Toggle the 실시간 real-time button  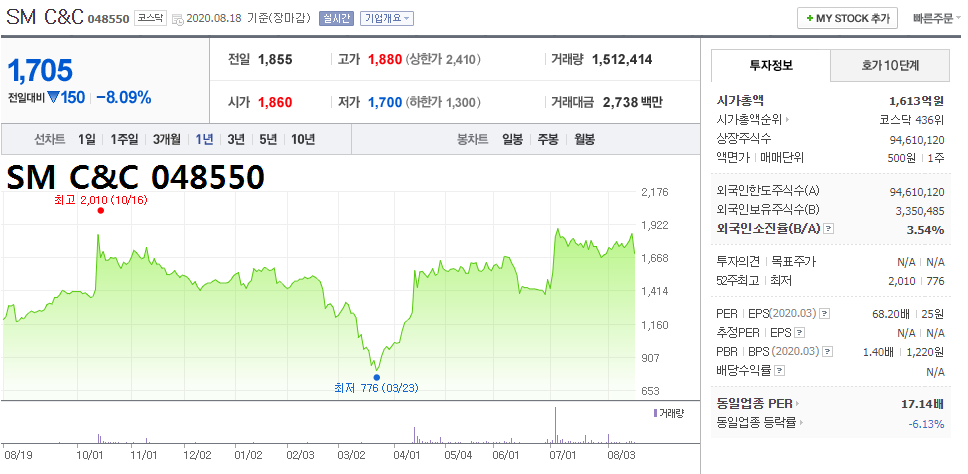336,19
